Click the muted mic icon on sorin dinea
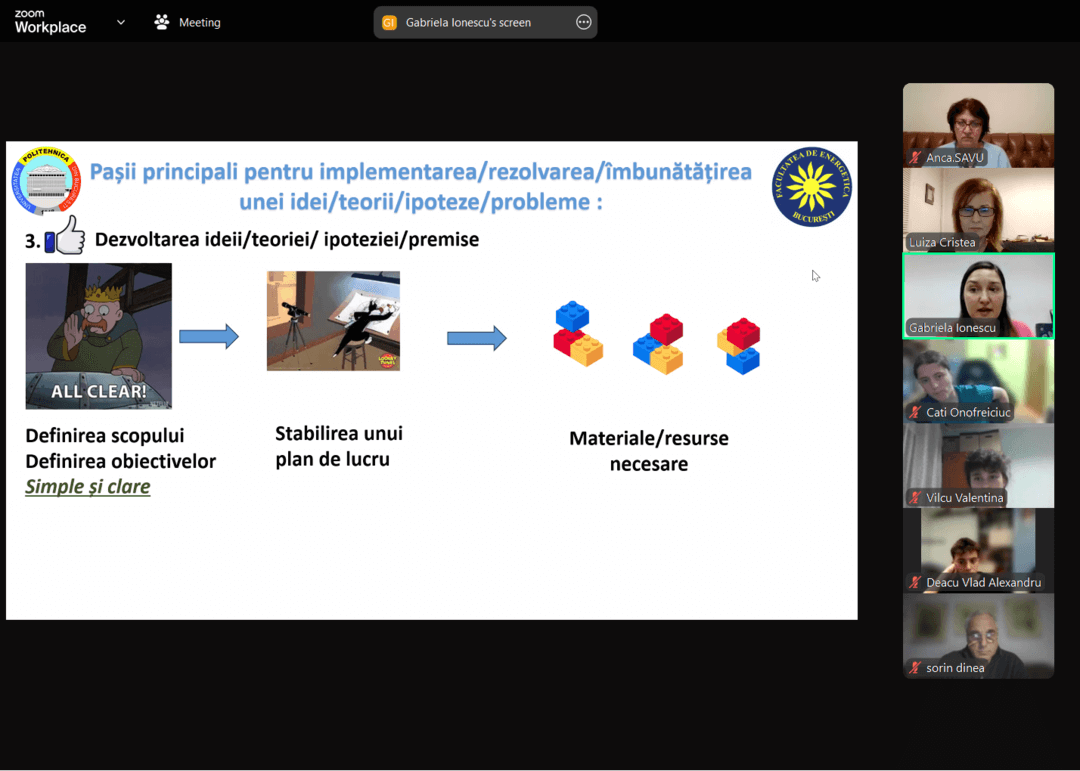This screenshot has width=1080, height=771. 915,668
